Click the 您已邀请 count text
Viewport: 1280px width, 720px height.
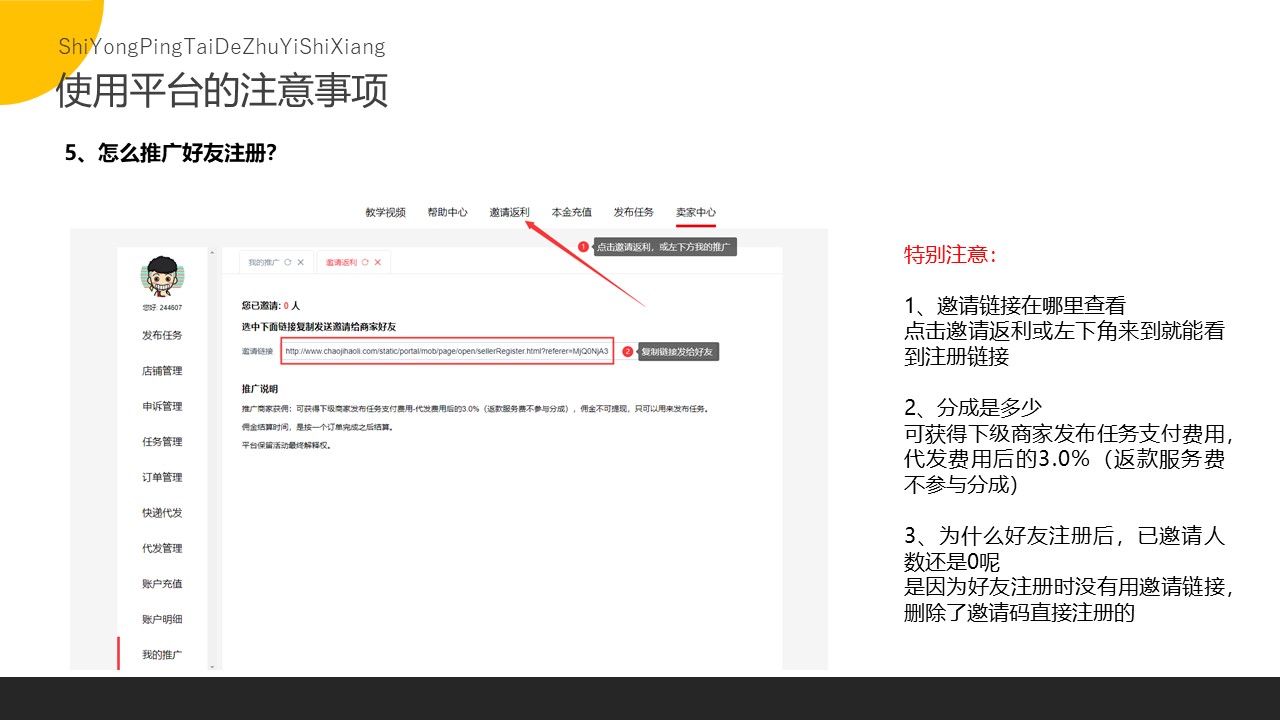(x=271, y=305)
